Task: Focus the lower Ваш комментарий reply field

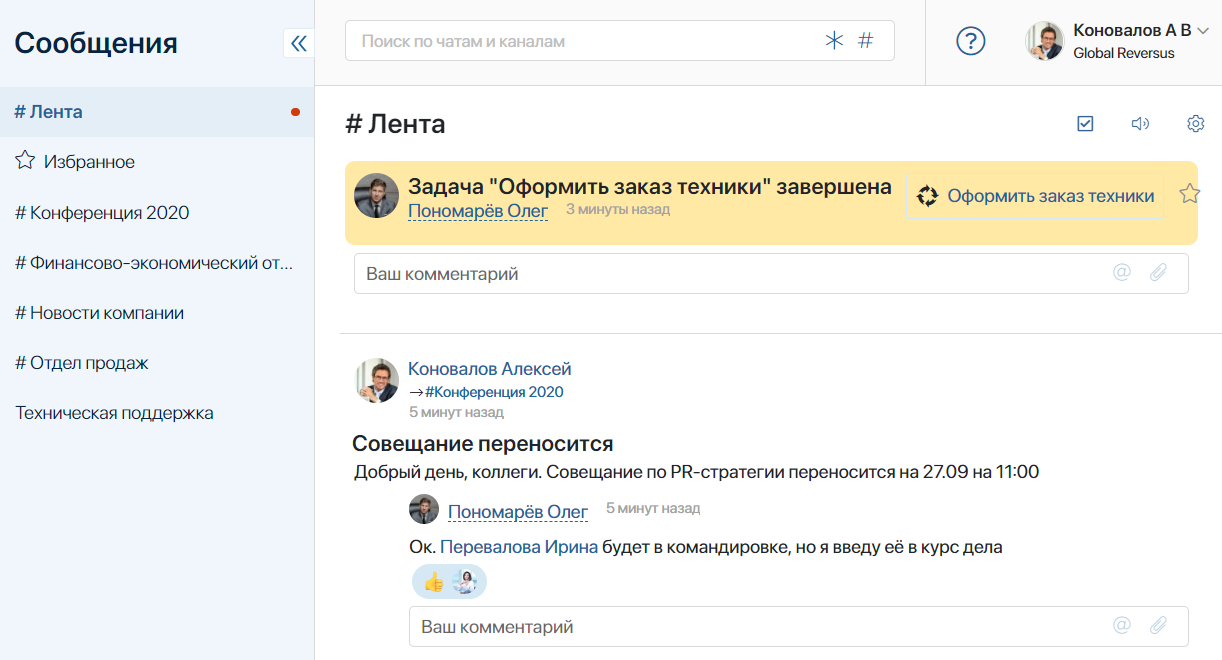Action: [x=799, y=626]
